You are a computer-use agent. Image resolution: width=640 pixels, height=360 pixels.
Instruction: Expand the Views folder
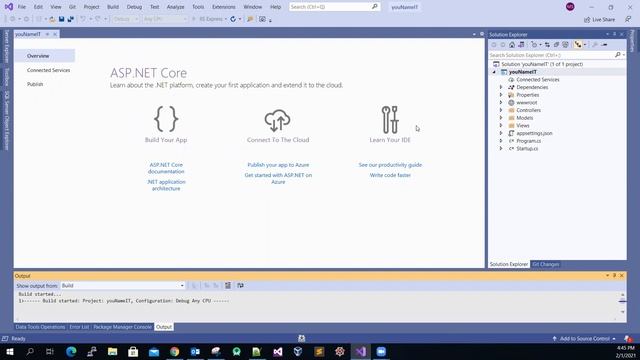click(501, 125)
